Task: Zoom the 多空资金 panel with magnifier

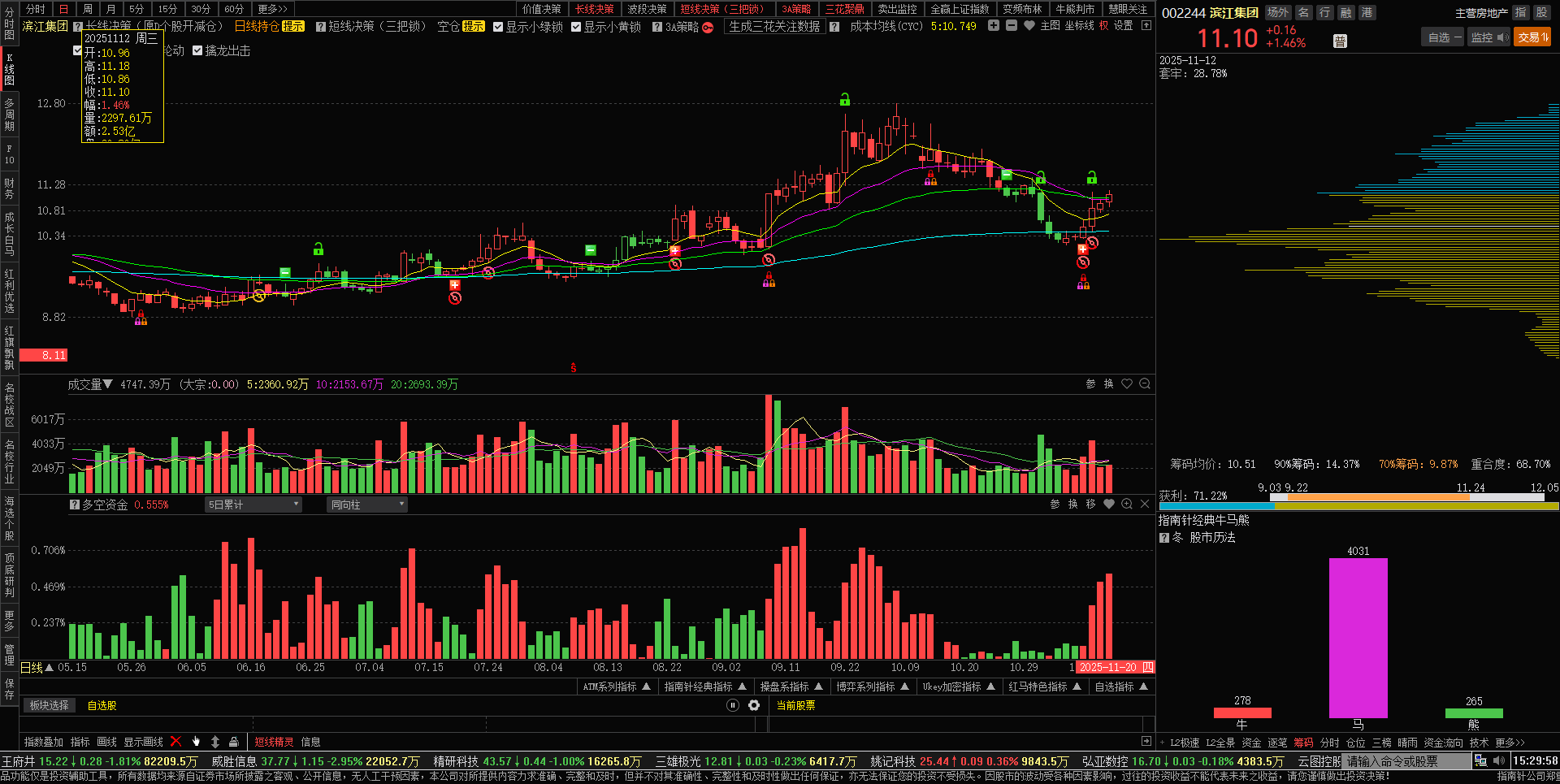Action: click(1127, 505)
